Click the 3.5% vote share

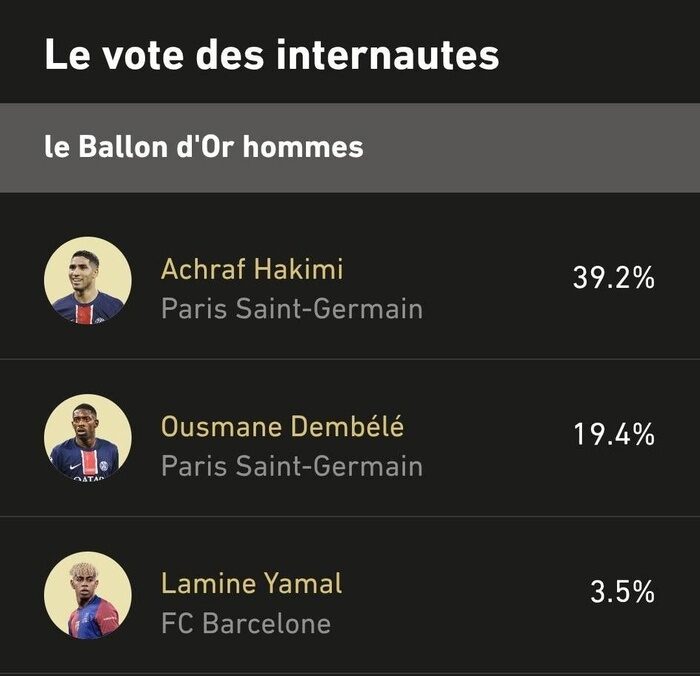click(621, 591)
